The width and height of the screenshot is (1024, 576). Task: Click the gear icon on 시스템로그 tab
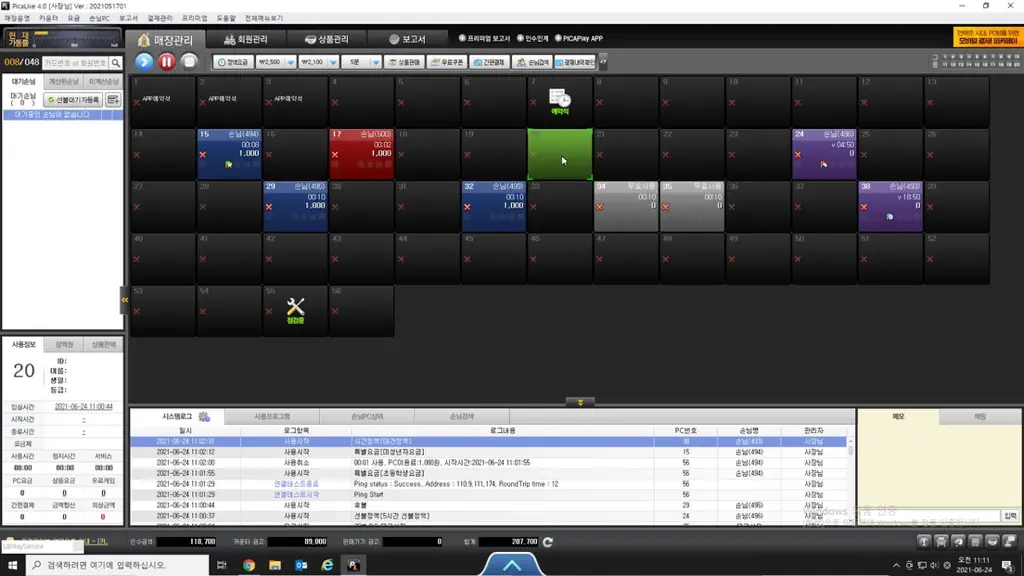point(204,417)
